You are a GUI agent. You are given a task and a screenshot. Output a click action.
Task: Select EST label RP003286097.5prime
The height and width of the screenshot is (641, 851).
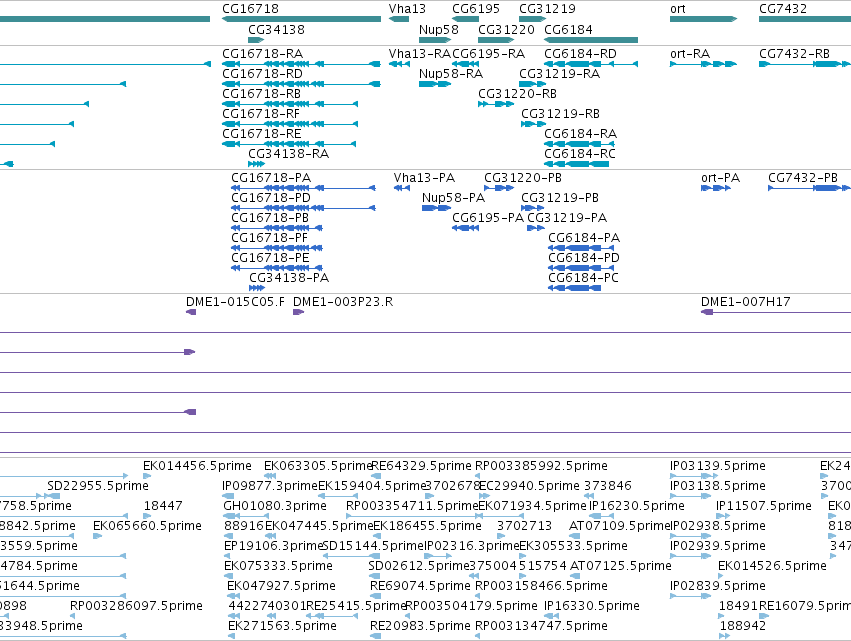pos(136,606)
